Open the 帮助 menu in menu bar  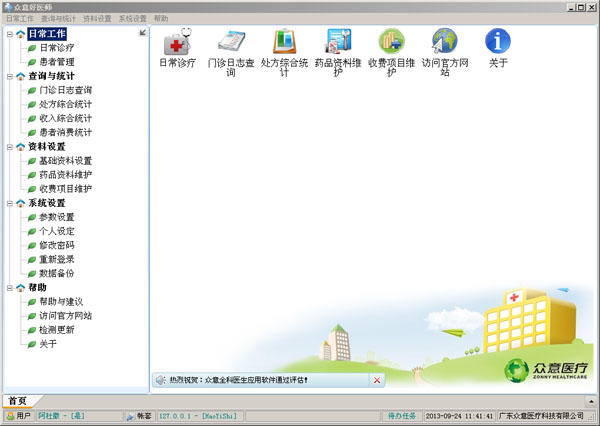[161, 18]
